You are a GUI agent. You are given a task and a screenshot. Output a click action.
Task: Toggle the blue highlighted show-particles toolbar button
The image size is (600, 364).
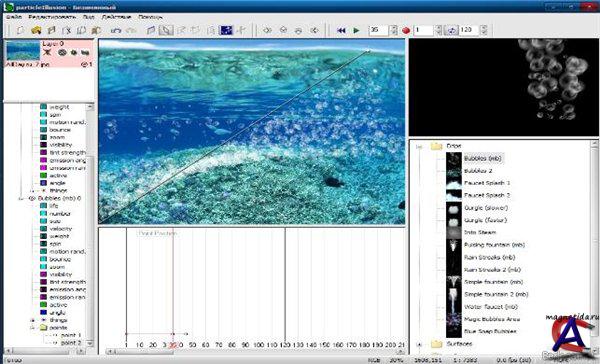click(x=226, y=30)
